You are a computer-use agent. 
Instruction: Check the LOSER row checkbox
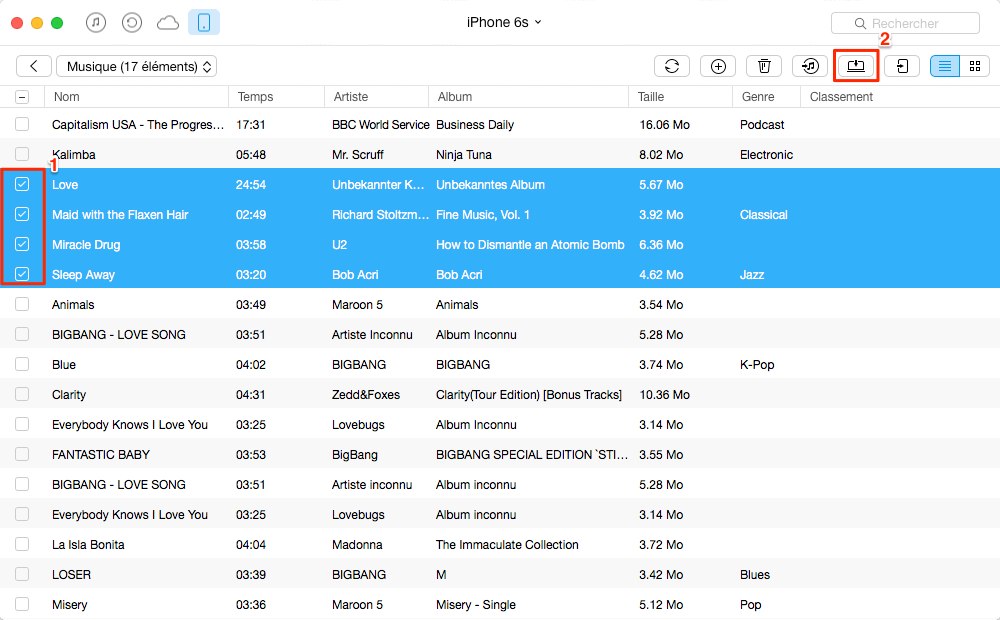point(22,573)
